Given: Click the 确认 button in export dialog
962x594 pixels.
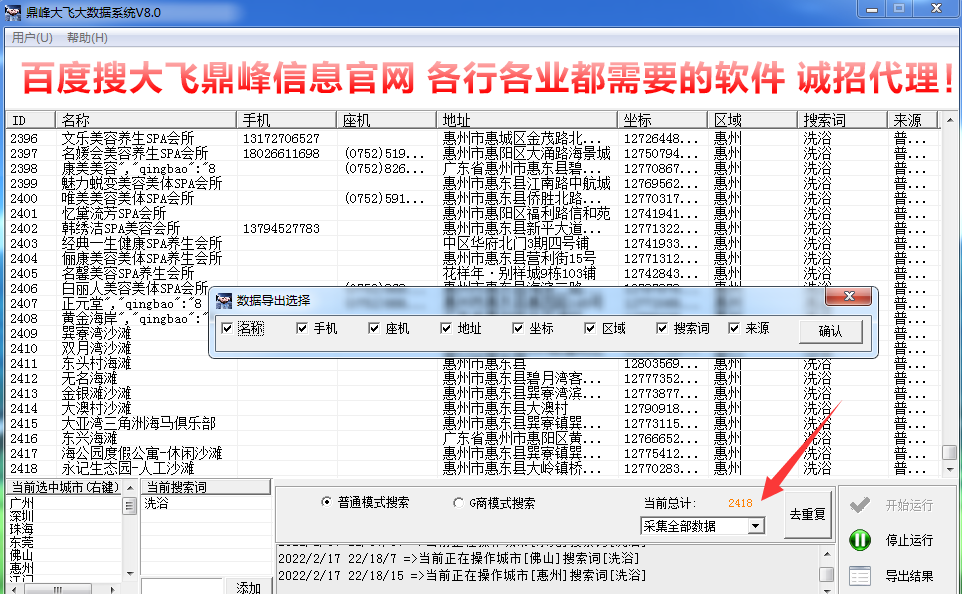Looking at the screenshot, I should coord(830,332).
